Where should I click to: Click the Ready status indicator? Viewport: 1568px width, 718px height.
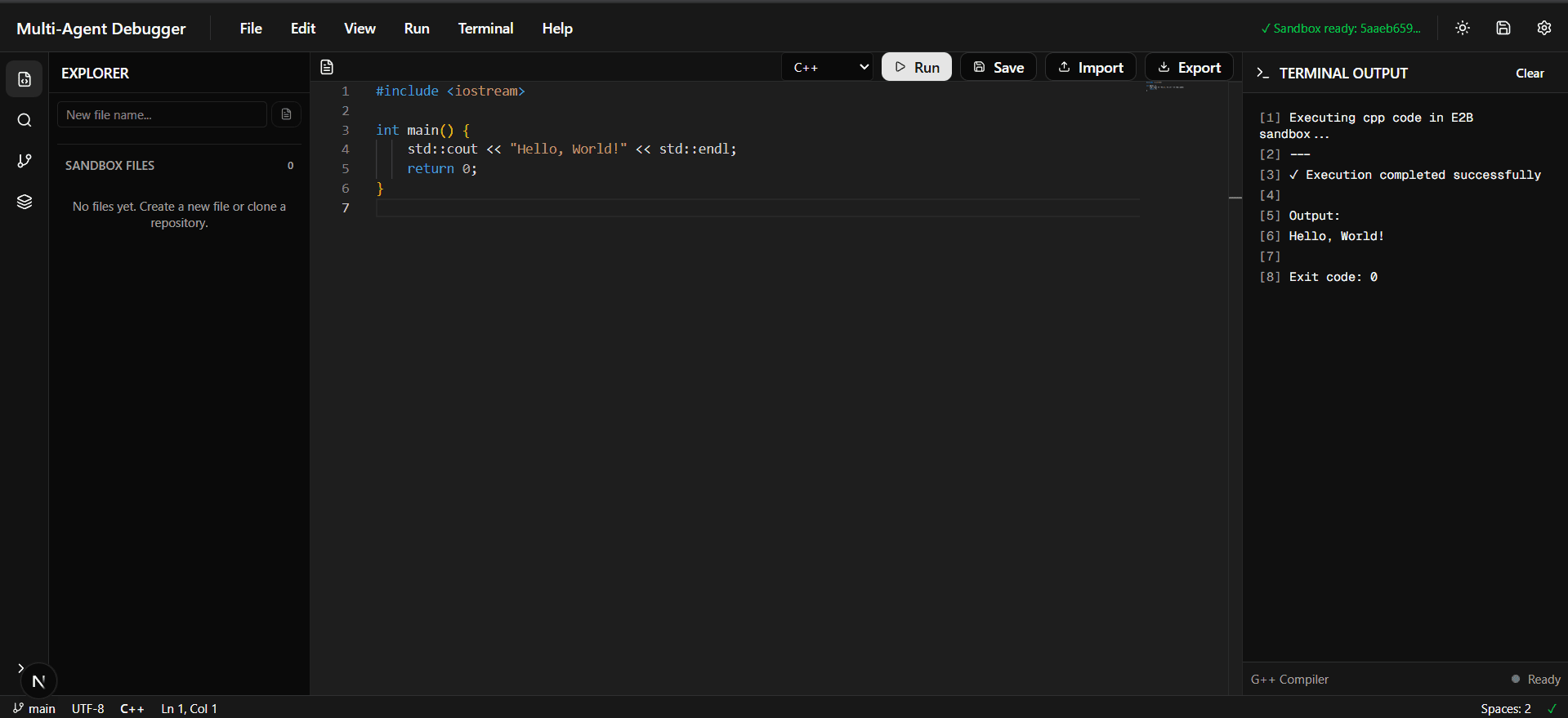tap(1536, 679)
